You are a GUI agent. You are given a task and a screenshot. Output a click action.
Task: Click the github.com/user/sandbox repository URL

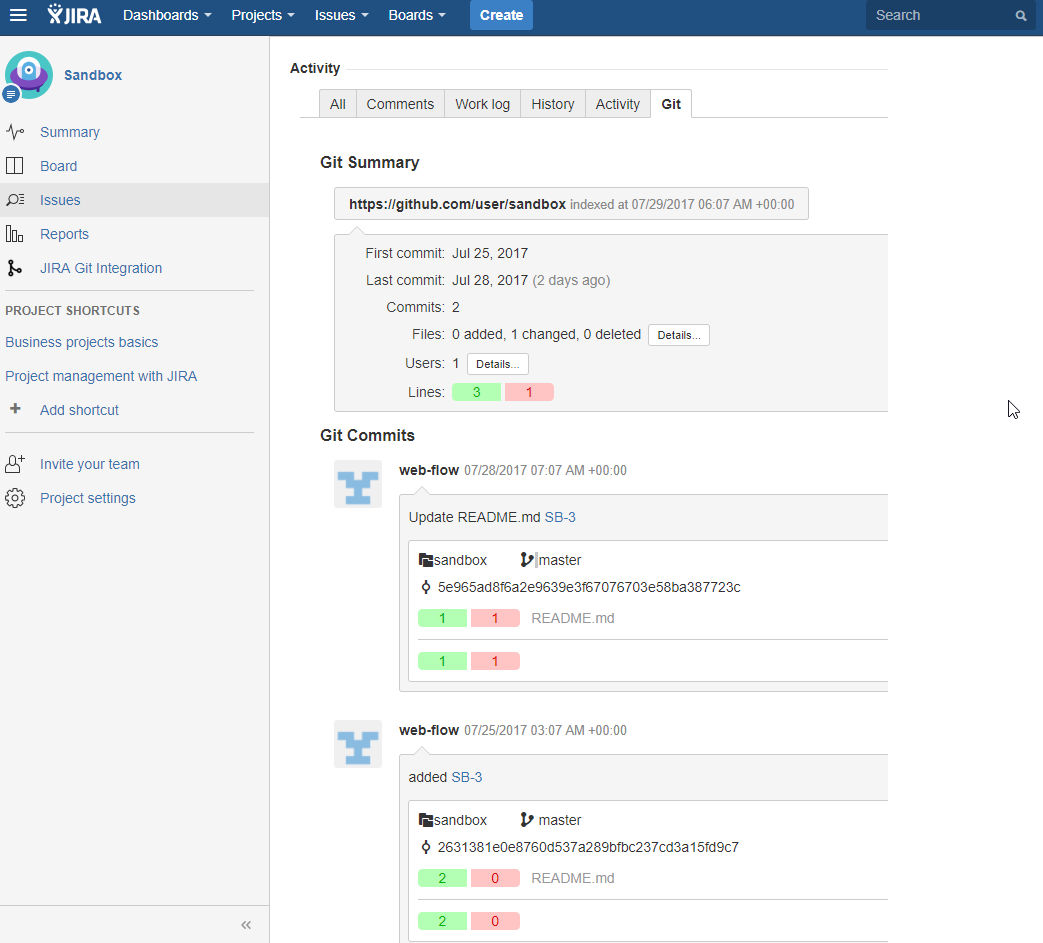[458, 204]
